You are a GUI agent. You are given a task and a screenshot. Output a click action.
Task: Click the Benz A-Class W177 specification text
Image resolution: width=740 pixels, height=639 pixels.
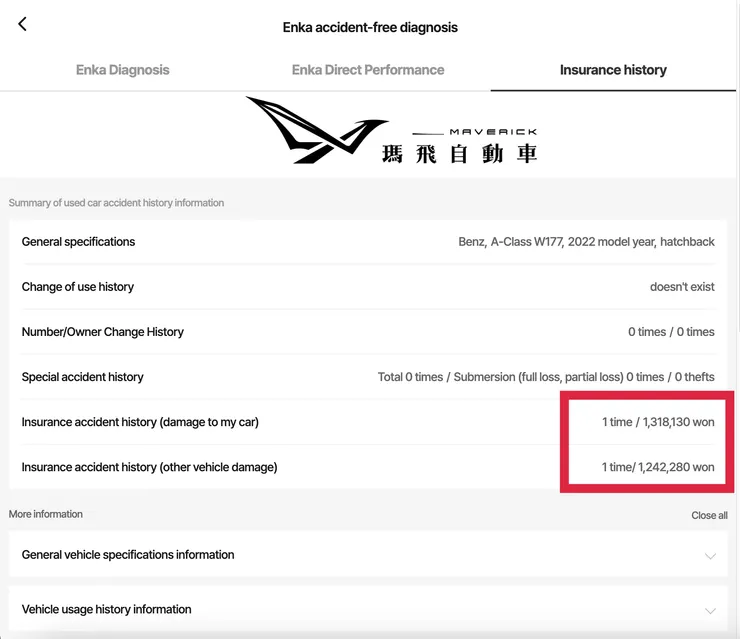click(x=586, y=242)
